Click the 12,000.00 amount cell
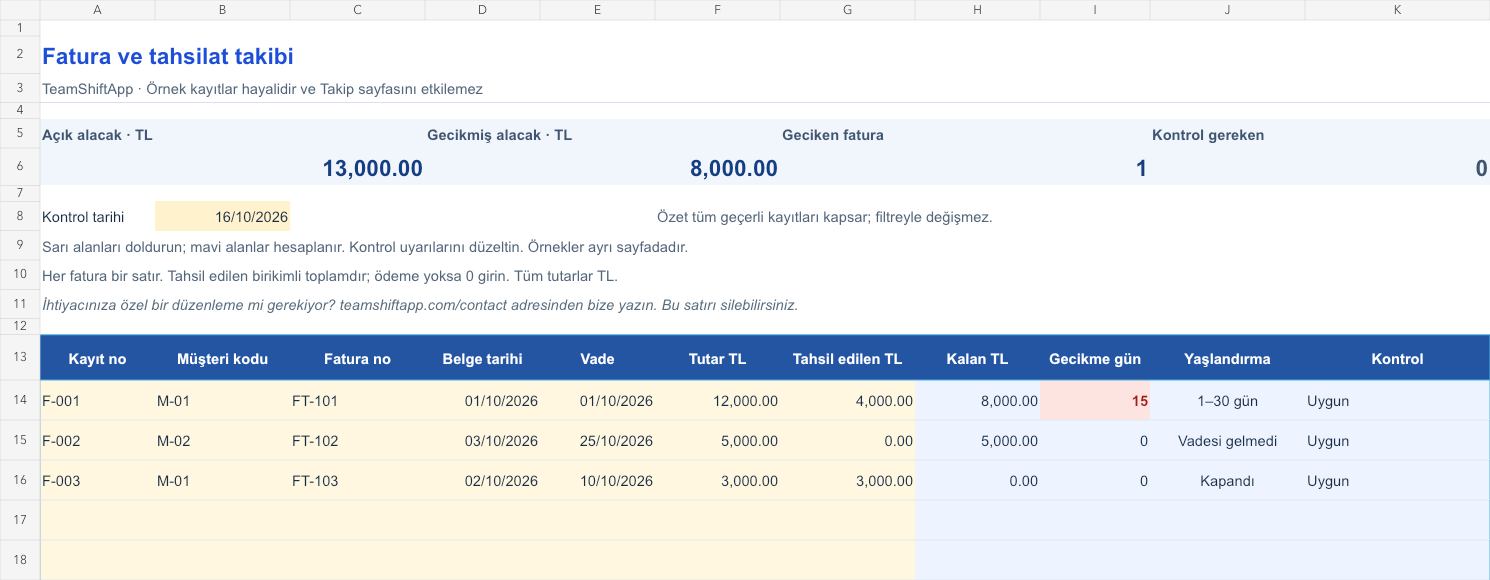The image size is (1490, 580). (x=717, y=401)
